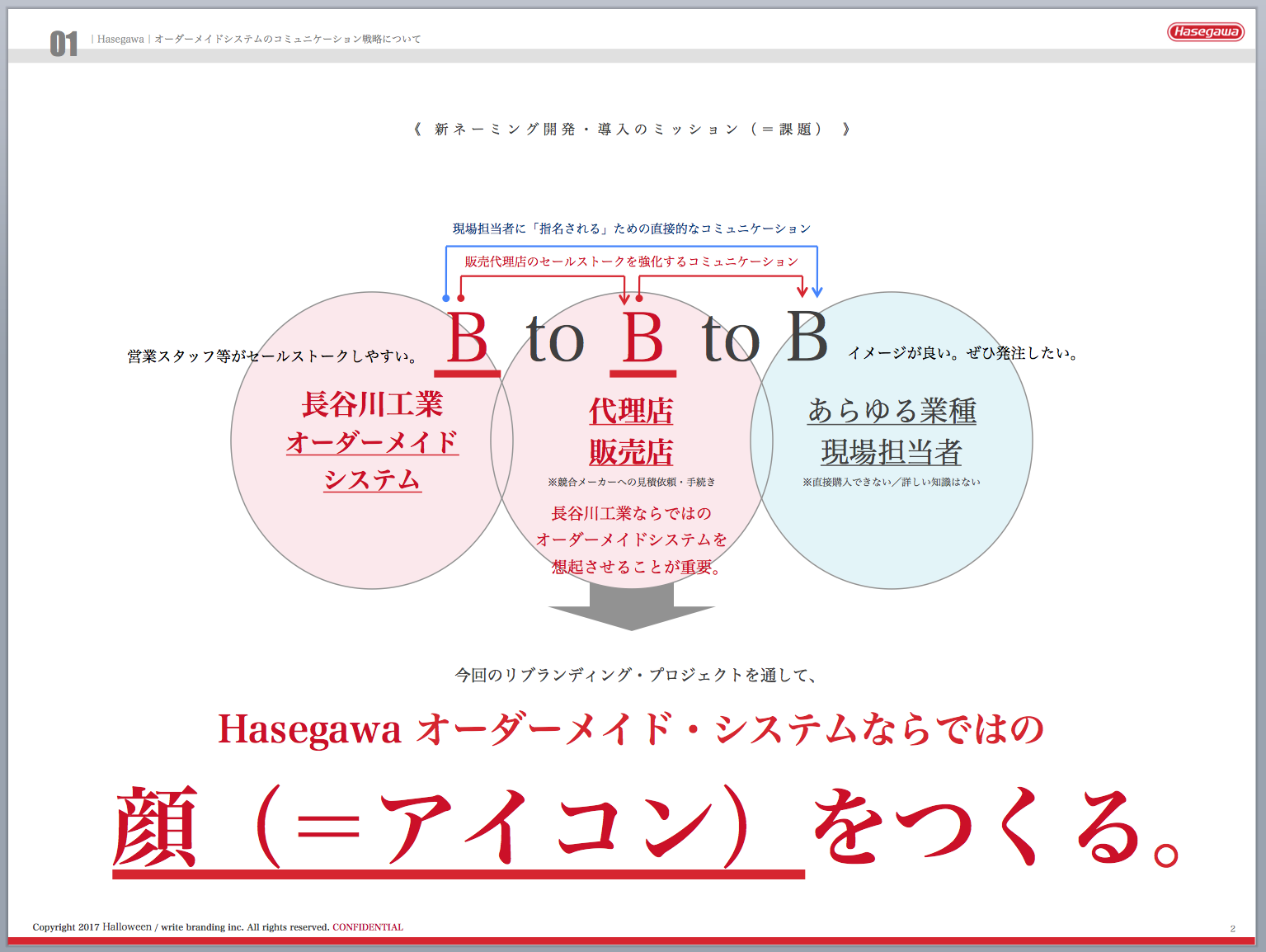
Task: Click red text '長谷川工業ならではの'
Action: [x=632, y=513]
